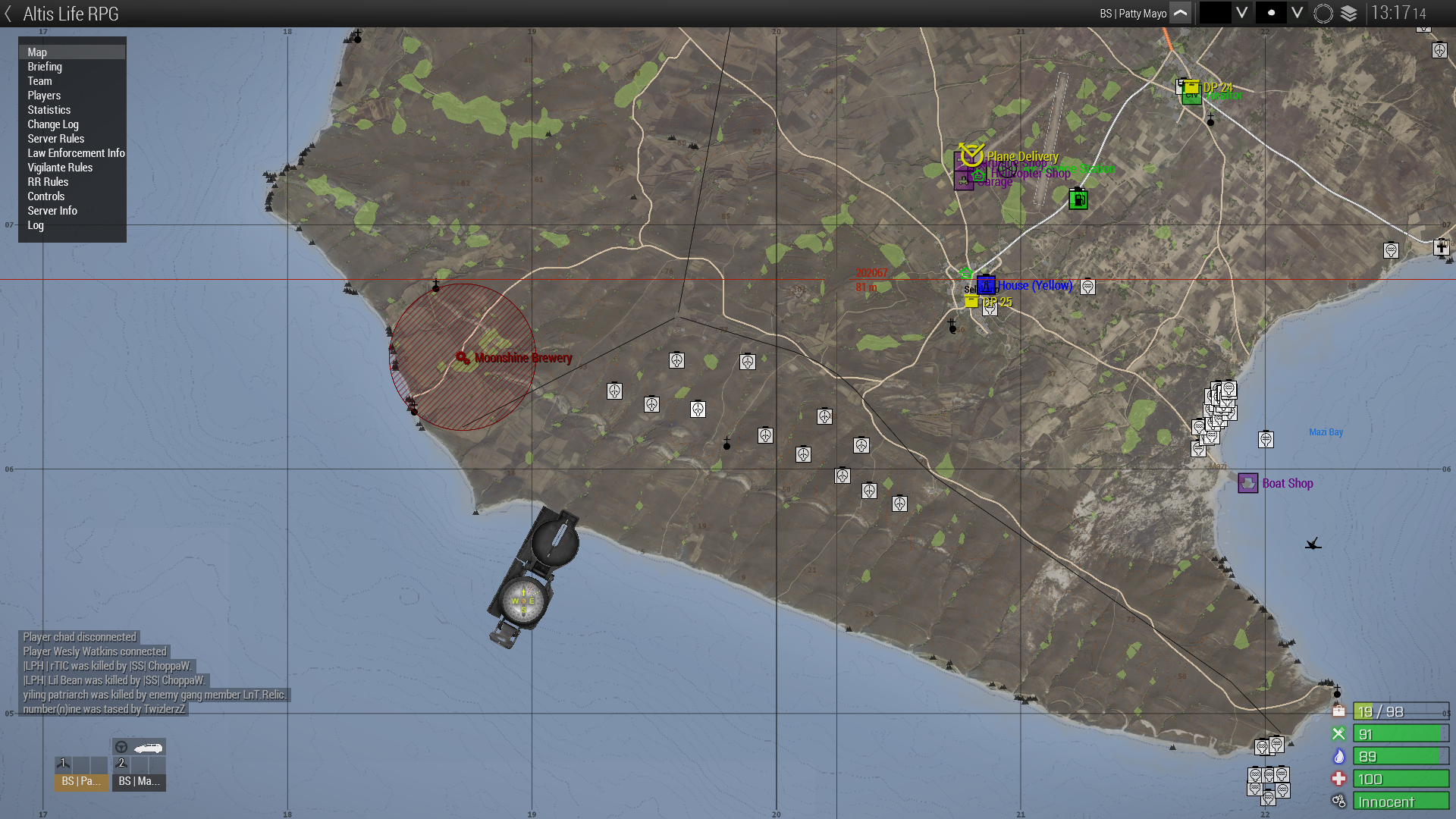Click the yellow DP 24 marker icon
The image size is (1456, 819).
click(x=1192, y=87)
